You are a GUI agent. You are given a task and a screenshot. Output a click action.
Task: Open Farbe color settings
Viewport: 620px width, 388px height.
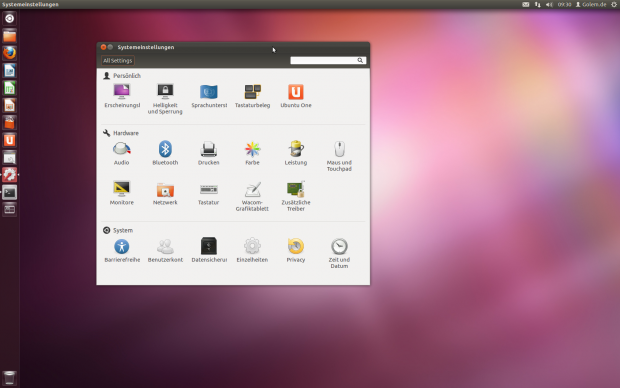[x=252, y=153]
